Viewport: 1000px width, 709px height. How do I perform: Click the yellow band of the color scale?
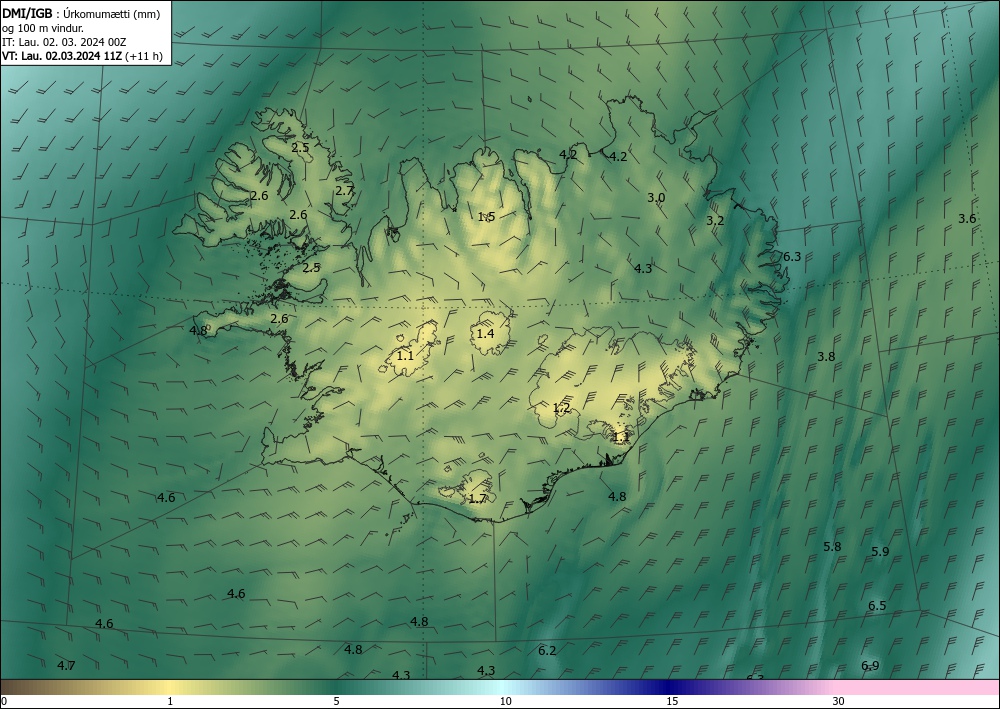coord(171,687)
